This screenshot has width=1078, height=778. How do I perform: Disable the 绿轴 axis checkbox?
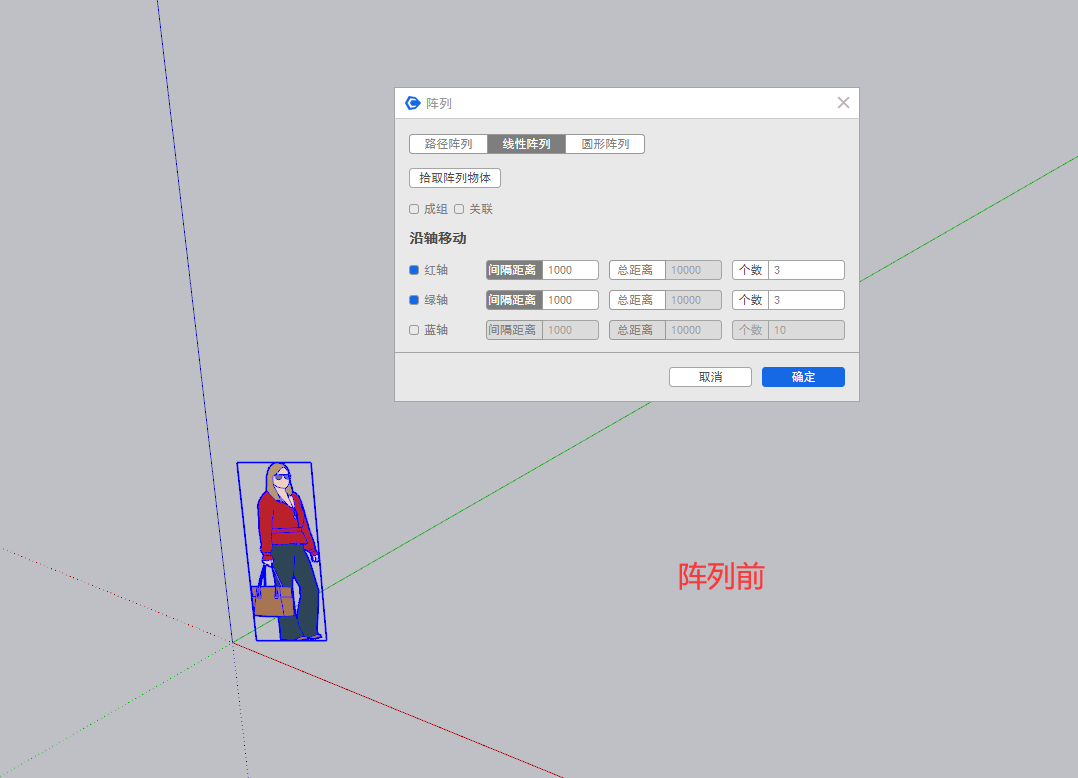(414, 300)
